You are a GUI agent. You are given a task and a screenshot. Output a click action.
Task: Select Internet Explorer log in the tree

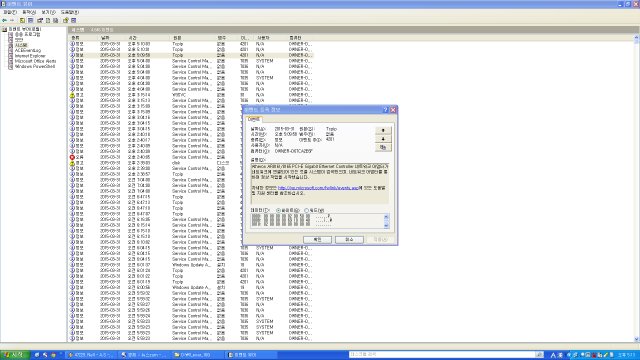(x=30, y=56)
